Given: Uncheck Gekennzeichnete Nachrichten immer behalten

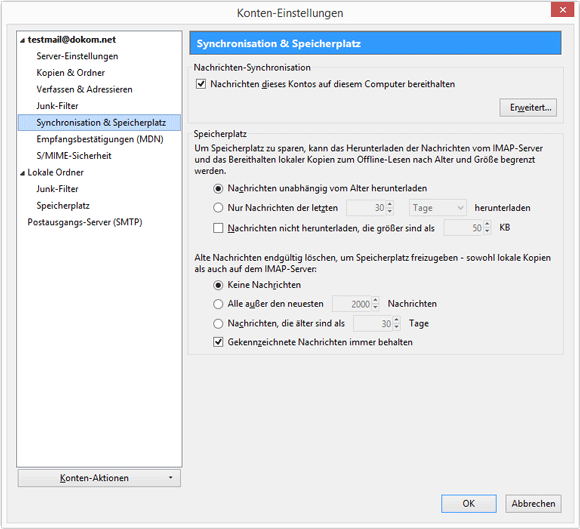Looking at the screenshot, I should (218, 342).
